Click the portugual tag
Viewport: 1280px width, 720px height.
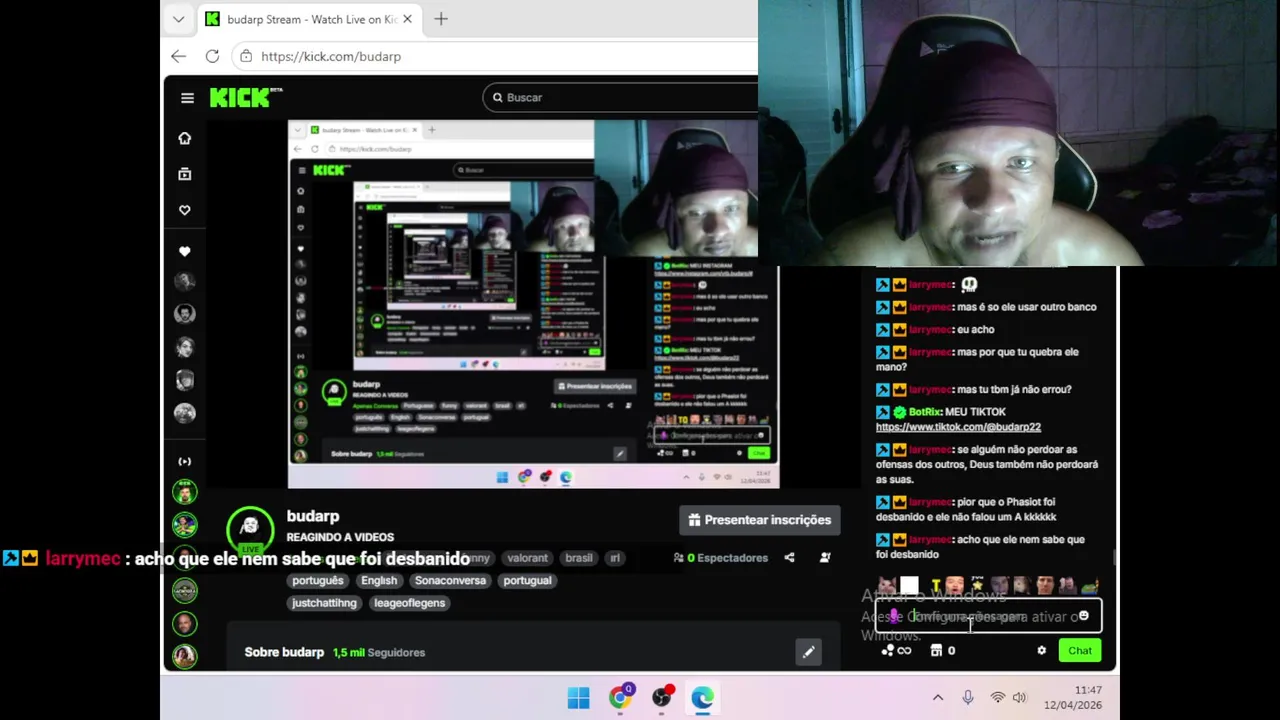coord(527,580)
